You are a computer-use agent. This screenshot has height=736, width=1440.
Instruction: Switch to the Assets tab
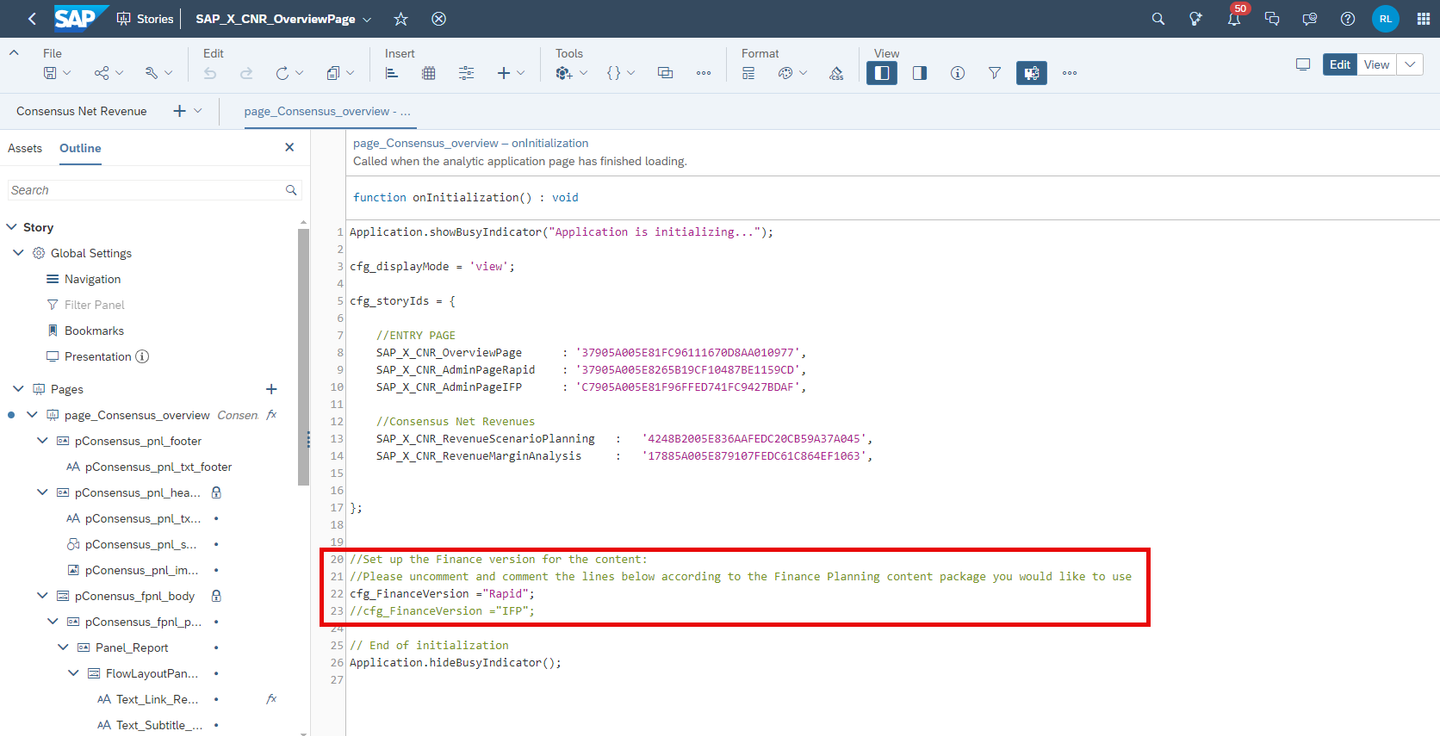25,148
